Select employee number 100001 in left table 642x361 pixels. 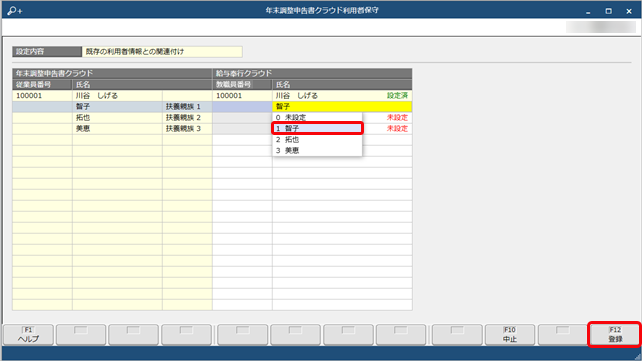(x=42, y=96)
